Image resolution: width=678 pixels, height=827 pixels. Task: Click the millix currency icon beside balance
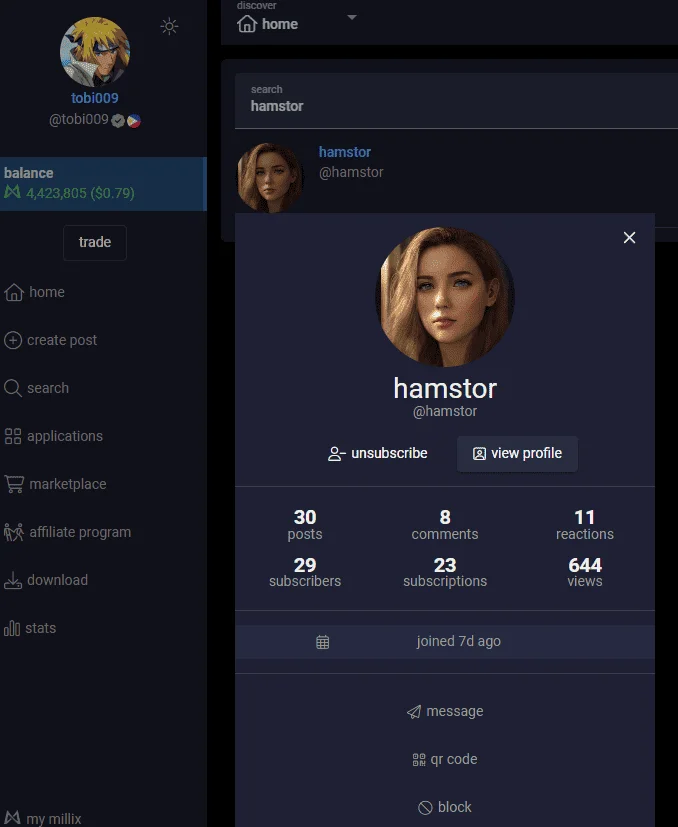click(x=13, y=192)
